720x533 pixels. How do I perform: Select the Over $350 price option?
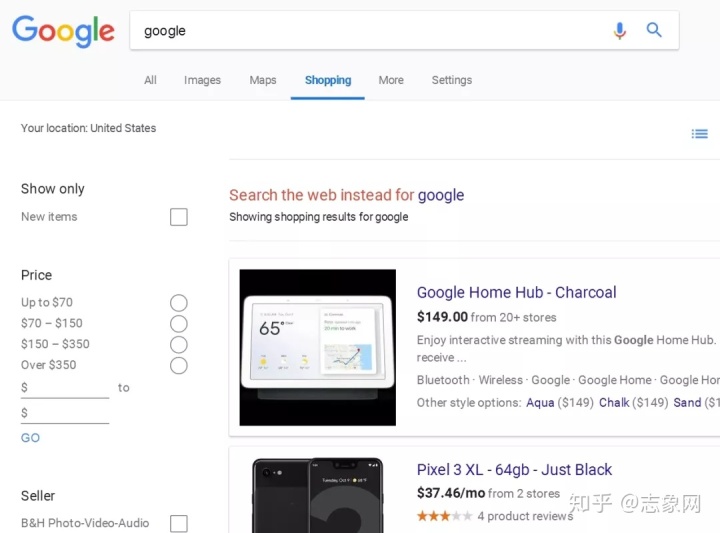(179, 366)
